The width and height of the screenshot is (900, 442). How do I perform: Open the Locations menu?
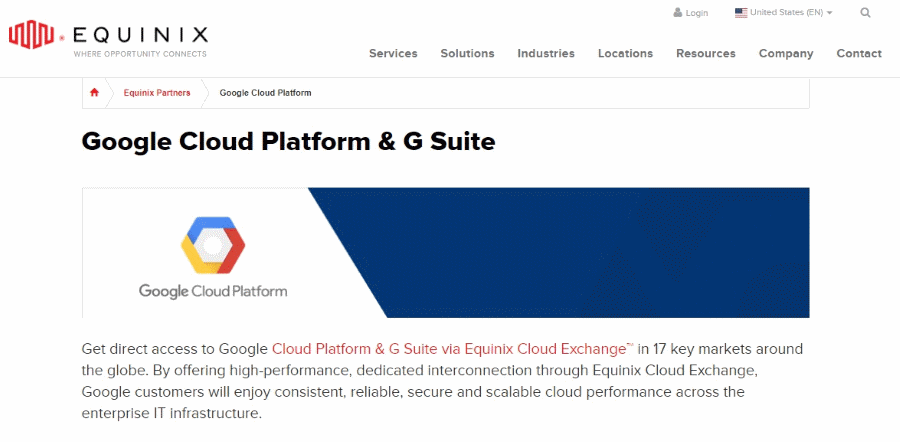point(626,53)
